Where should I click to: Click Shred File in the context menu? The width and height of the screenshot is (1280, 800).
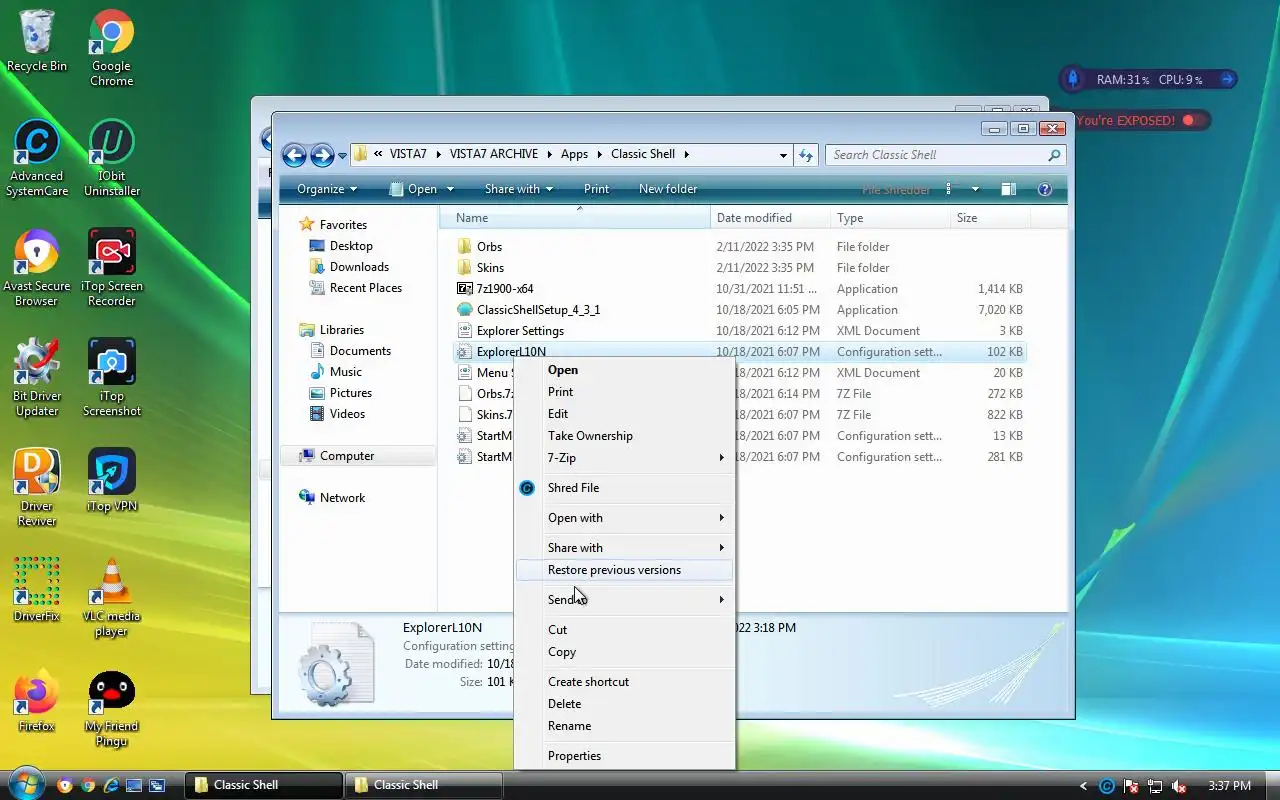(x=625, y=488)
